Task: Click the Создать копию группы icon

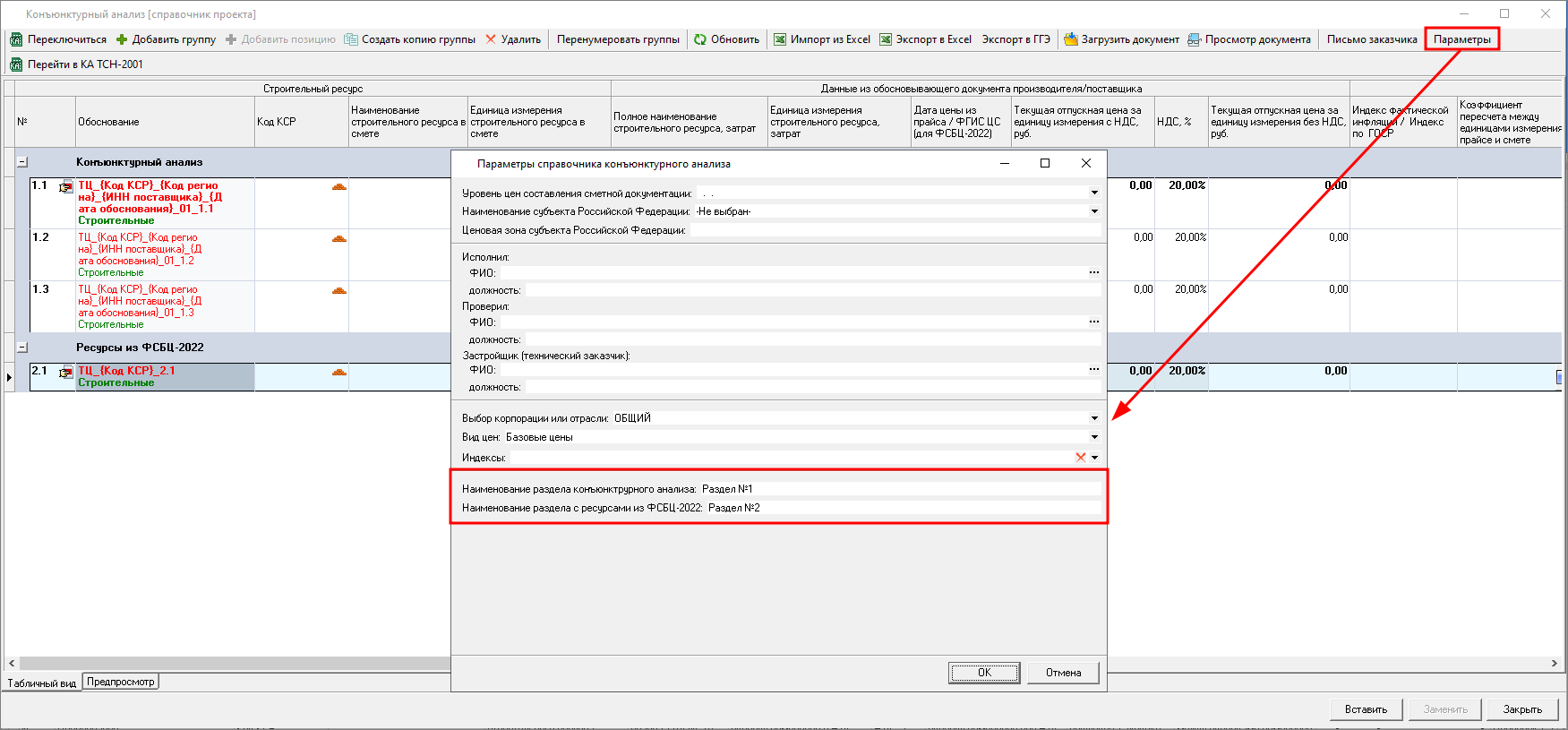Action: click(351, 39)
